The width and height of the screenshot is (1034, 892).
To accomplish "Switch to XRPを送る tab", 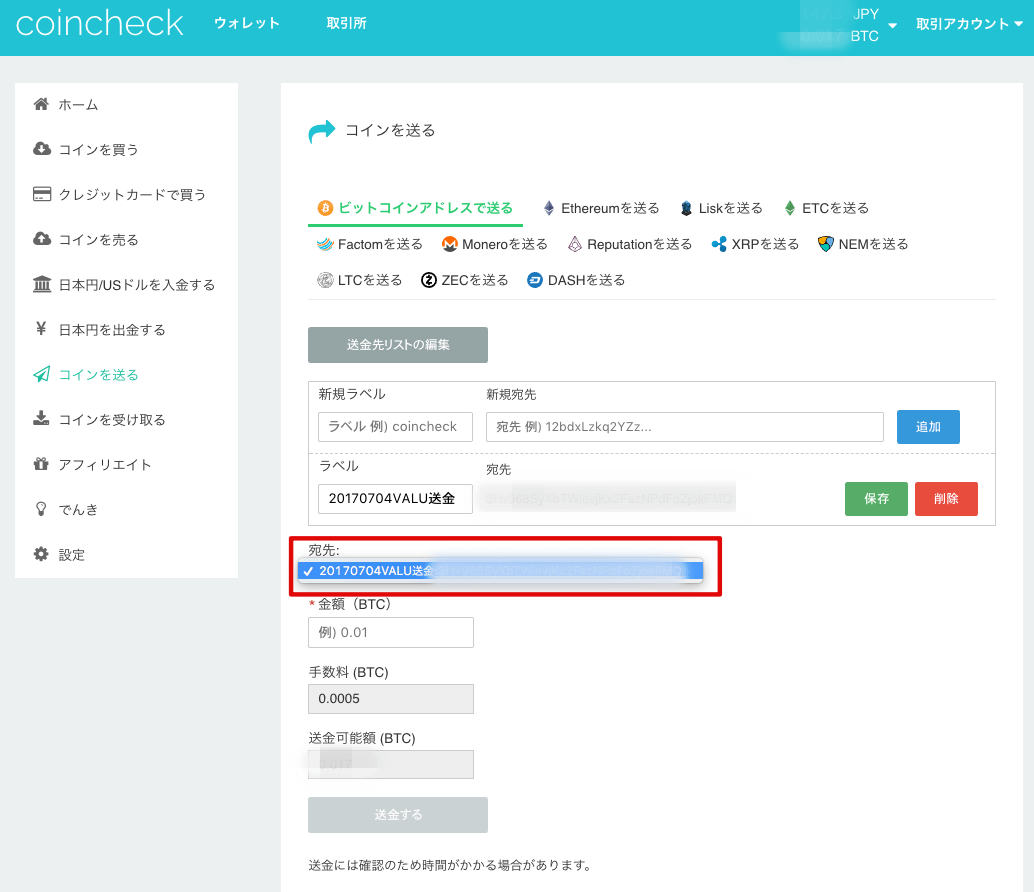I will click(x=755, y=245).
